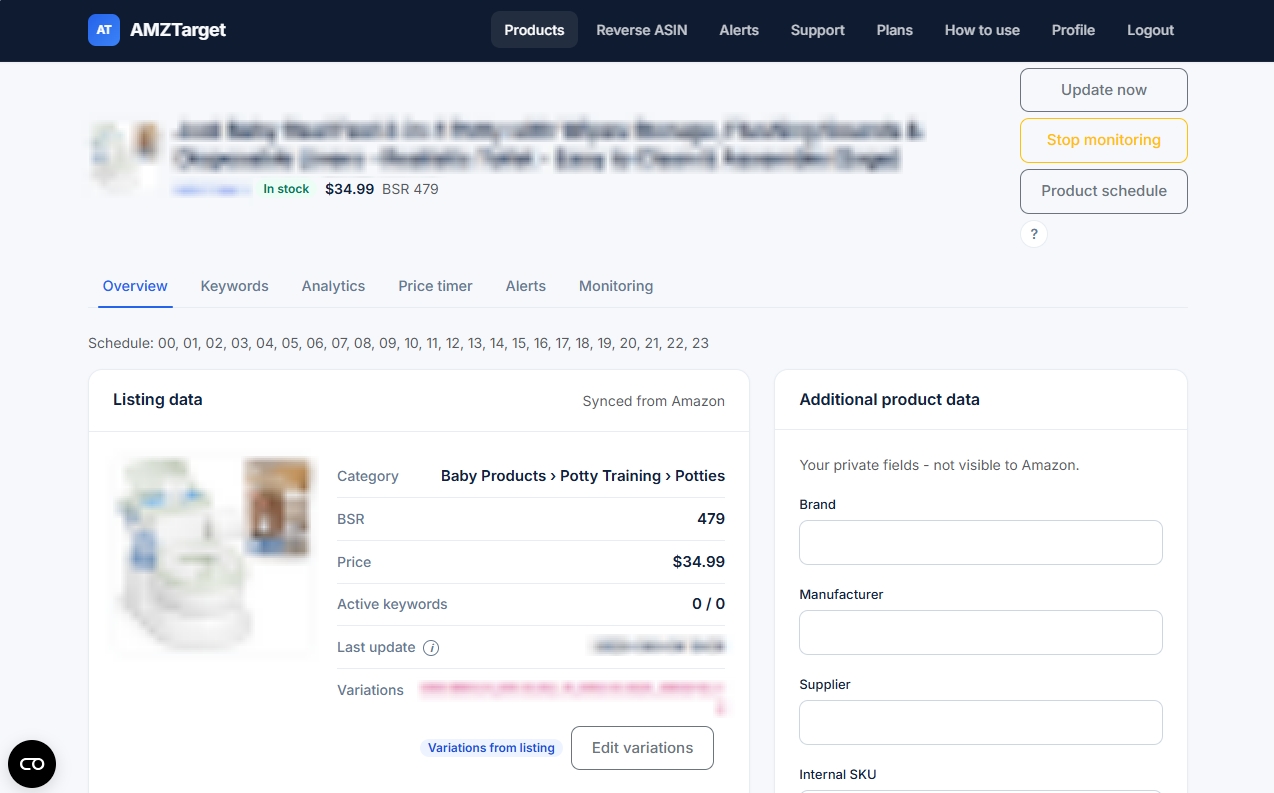Focus the Supplier input field
Screen dimensions: 1274x793
[x=981, y=722]
